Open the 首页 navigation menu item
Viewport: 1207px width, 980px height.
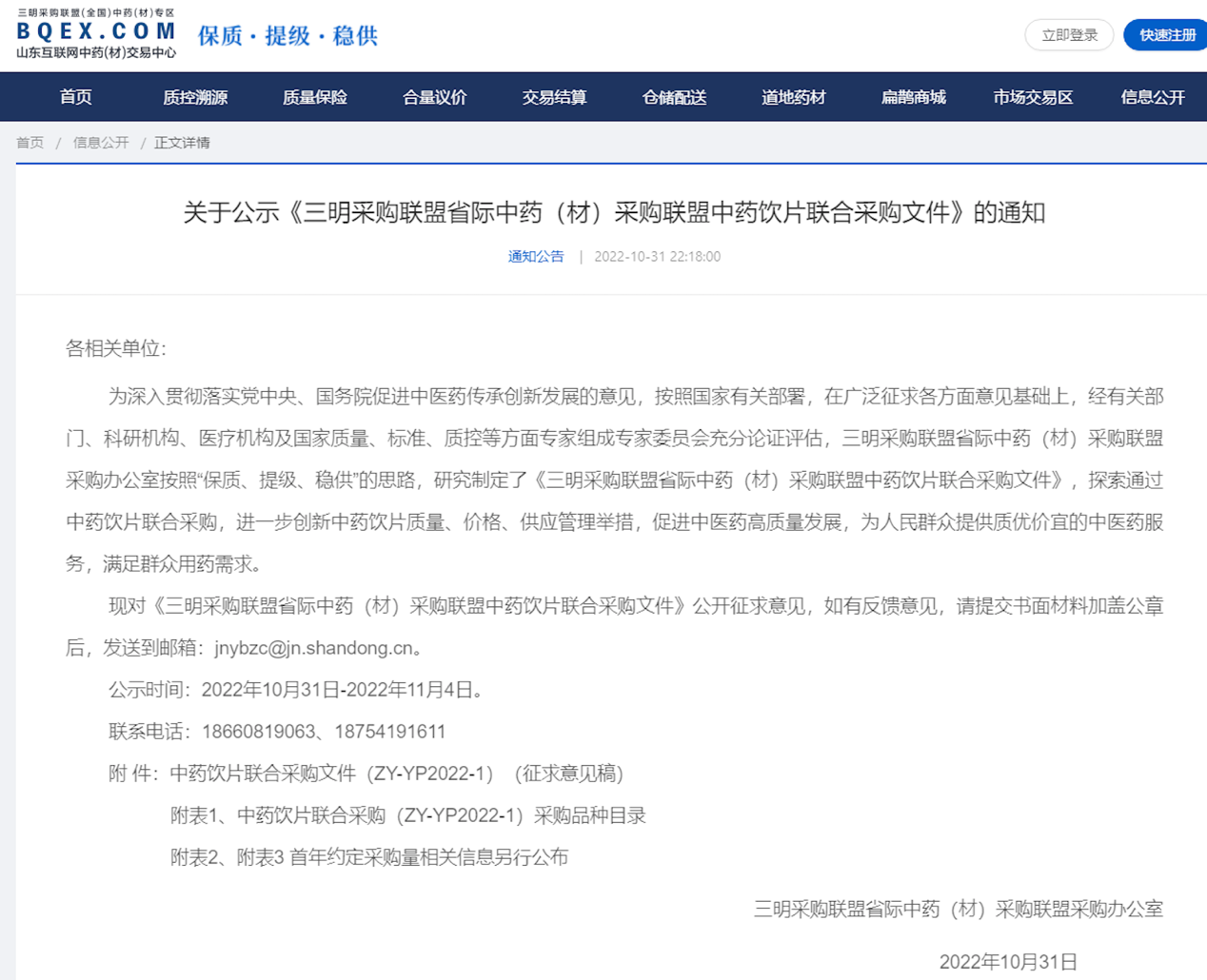tap(76, 97)
